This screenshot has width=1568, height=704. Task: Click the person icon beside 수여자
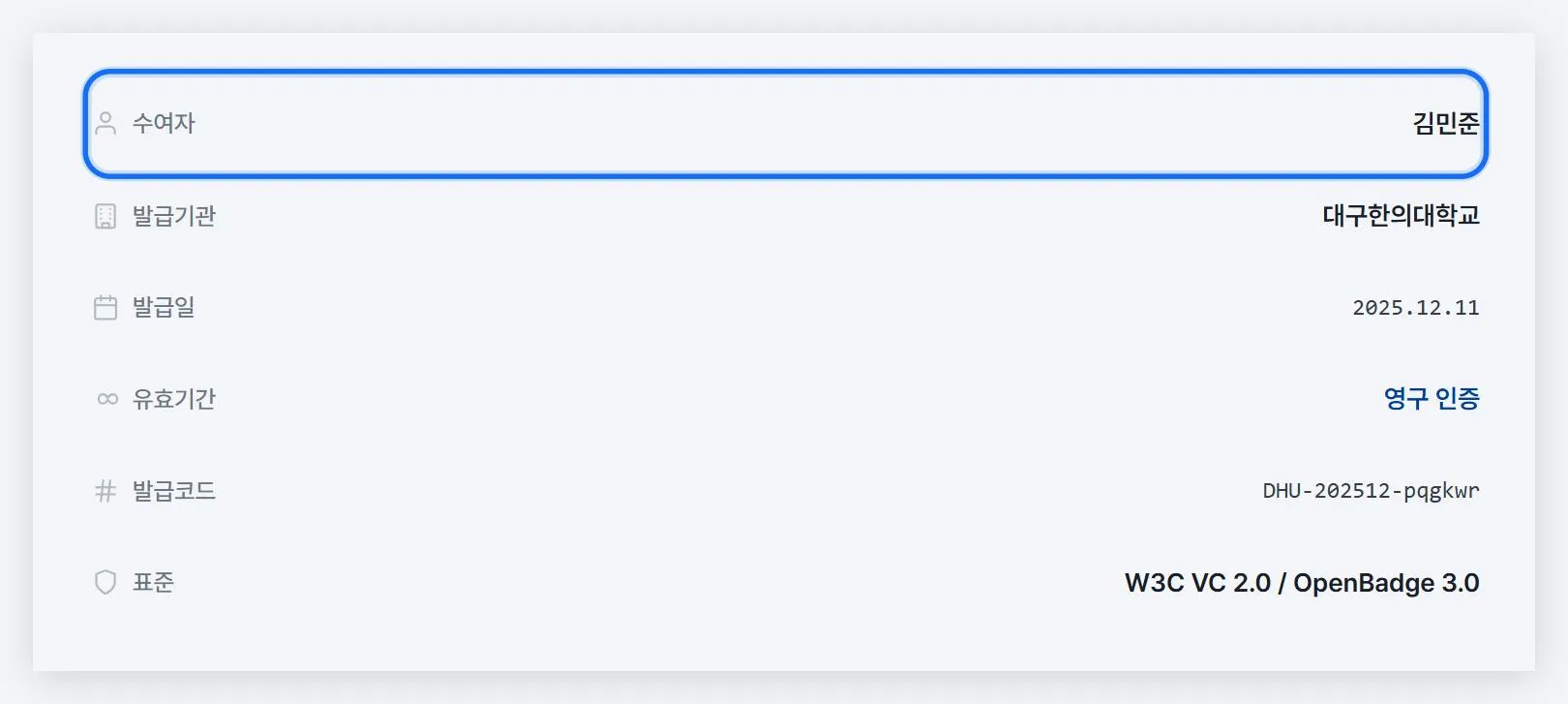[x=106, y=123]
